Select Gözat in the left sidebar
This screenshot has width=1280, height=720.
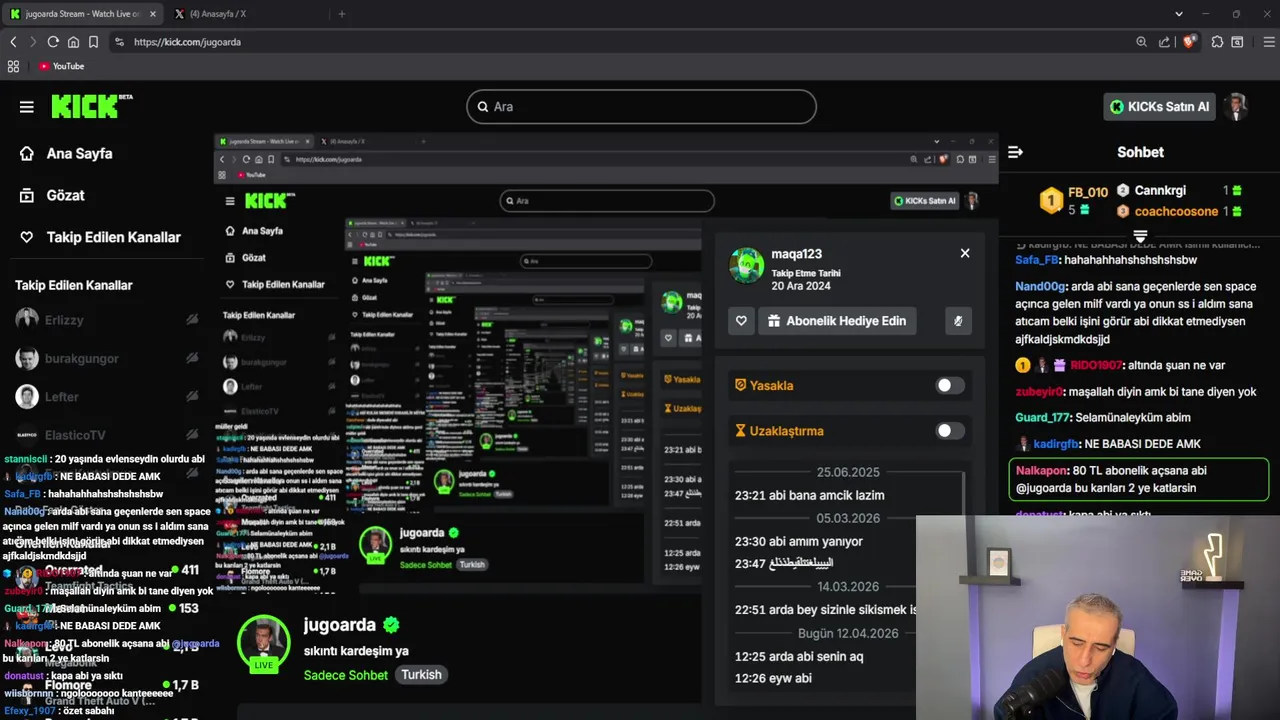52,195
